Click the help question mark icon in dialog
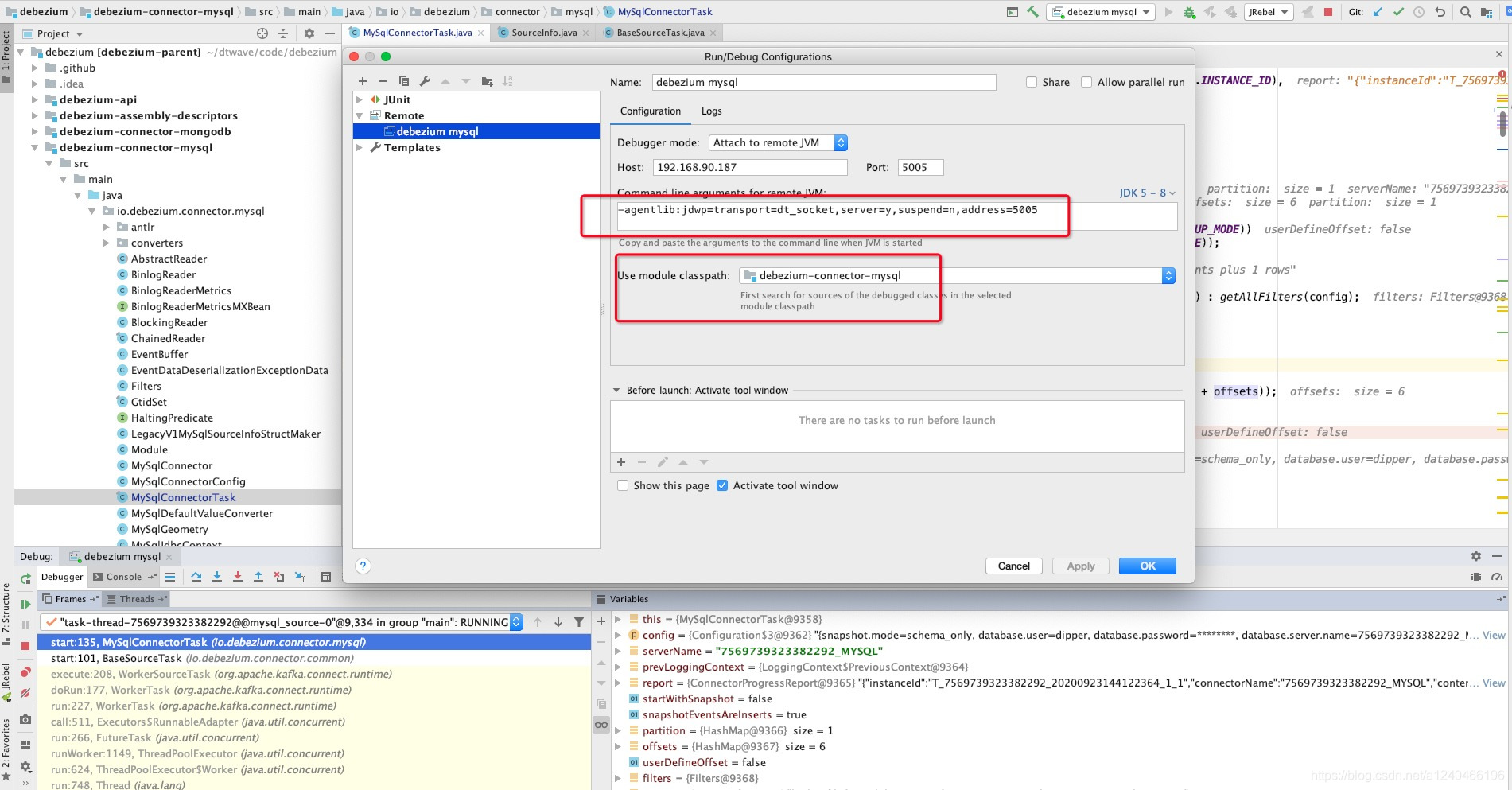 (363, 566)
